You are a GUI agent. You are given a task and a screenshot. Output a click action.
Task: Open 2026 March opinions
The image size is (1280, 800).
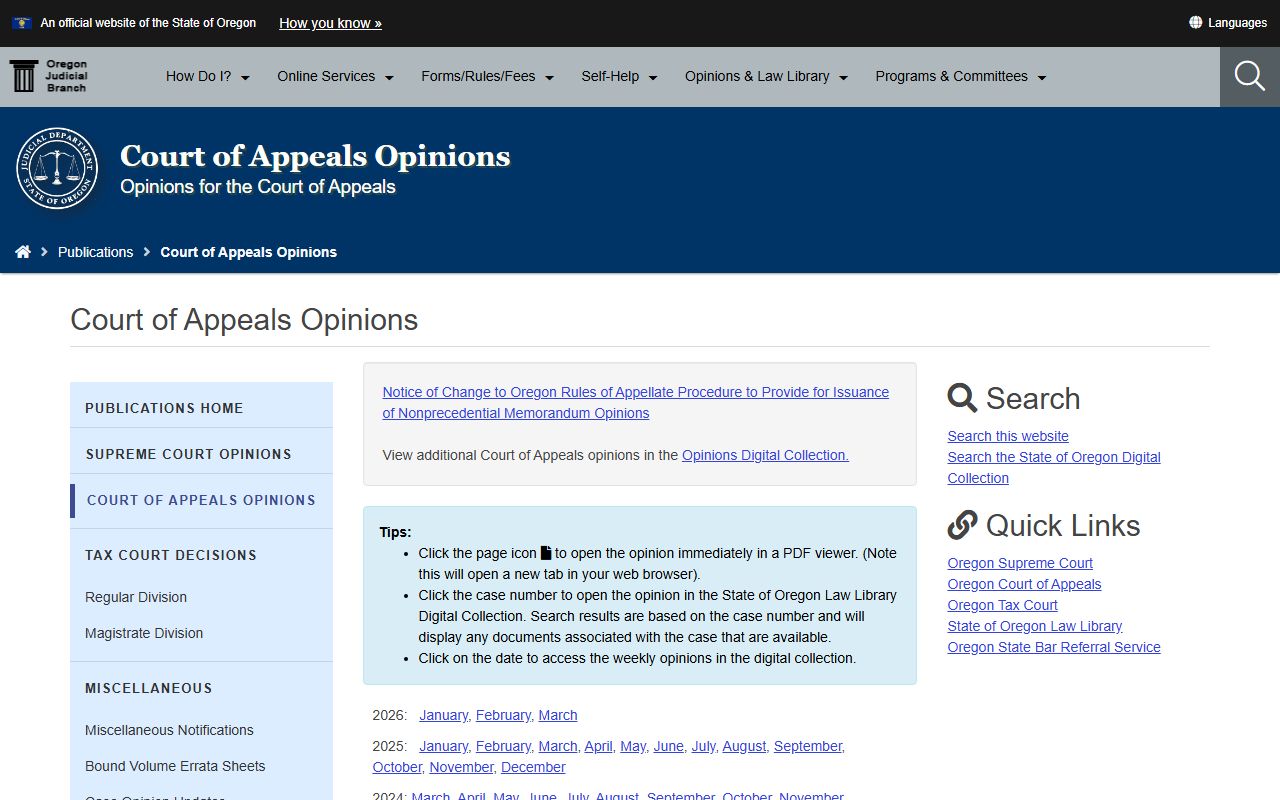(558, 715)
